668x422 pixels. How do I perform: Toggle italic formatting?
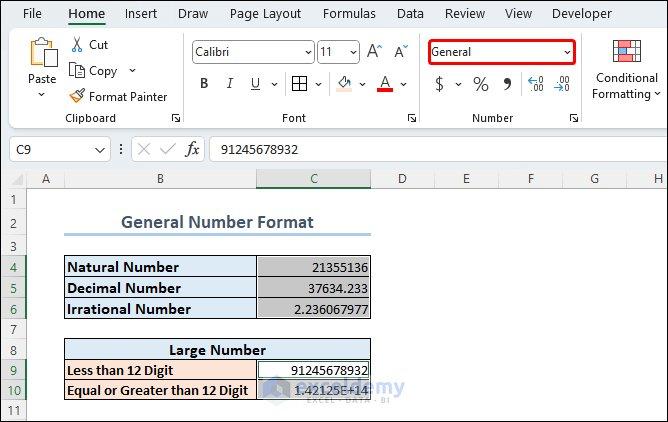click(230, 83)
